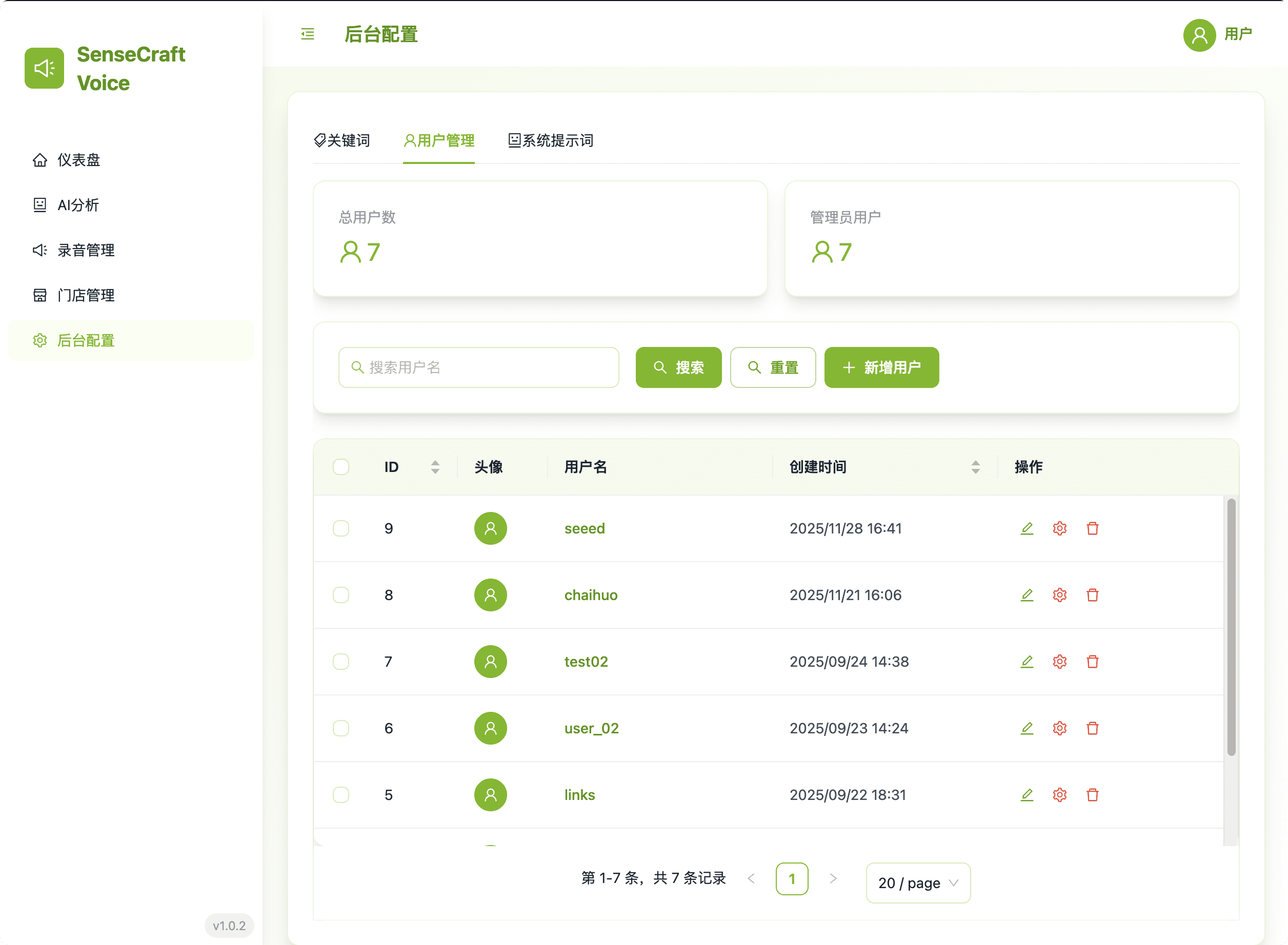Sort the table by ID column

[435, 467]
